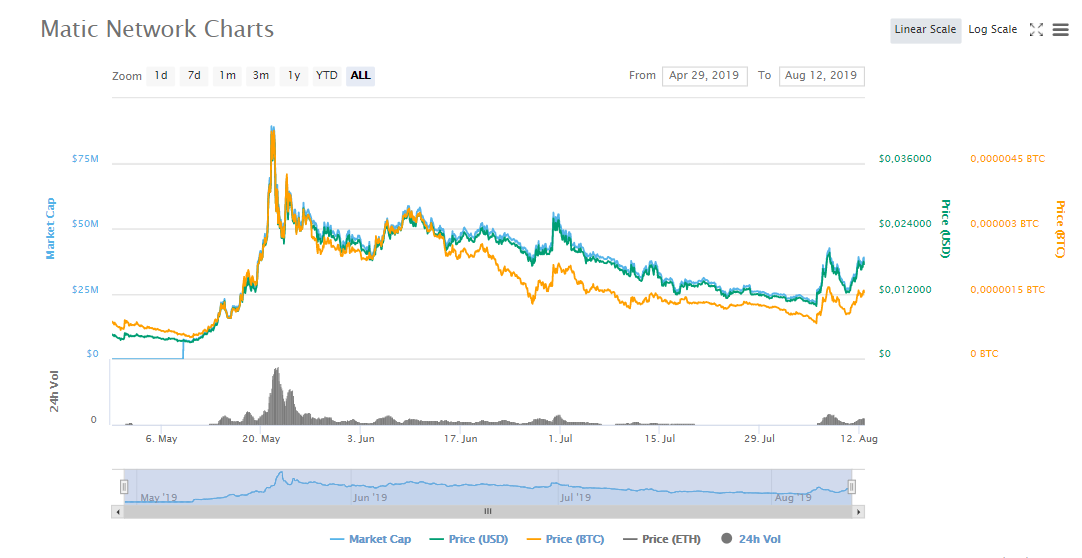The height and width of the screenshot is (558, 1082).
Task: Click the $75M market cap axis label
Action: [x=85, y=159]
